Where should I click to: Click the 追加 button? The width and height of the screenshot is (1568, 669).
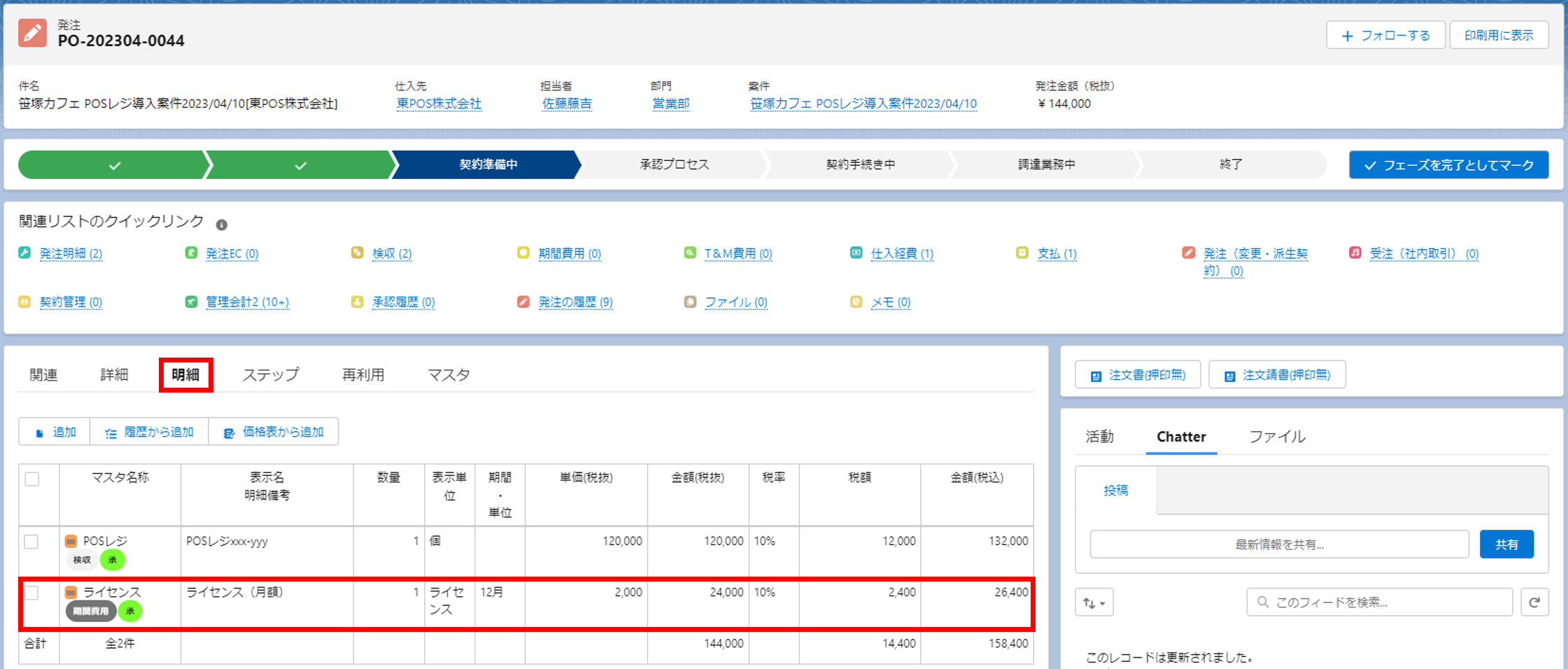tap(55, 432)
